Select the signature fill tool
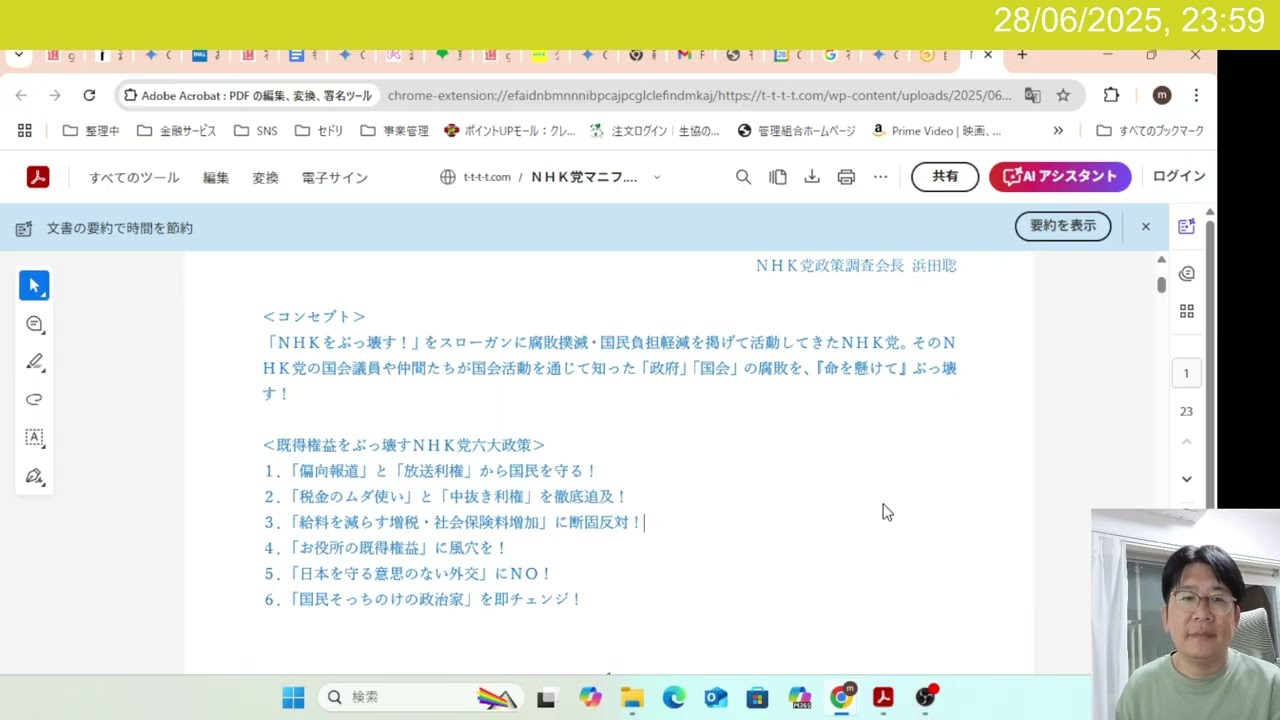The width and height of the screenshot is (1280, 720). tap(34, 476)
